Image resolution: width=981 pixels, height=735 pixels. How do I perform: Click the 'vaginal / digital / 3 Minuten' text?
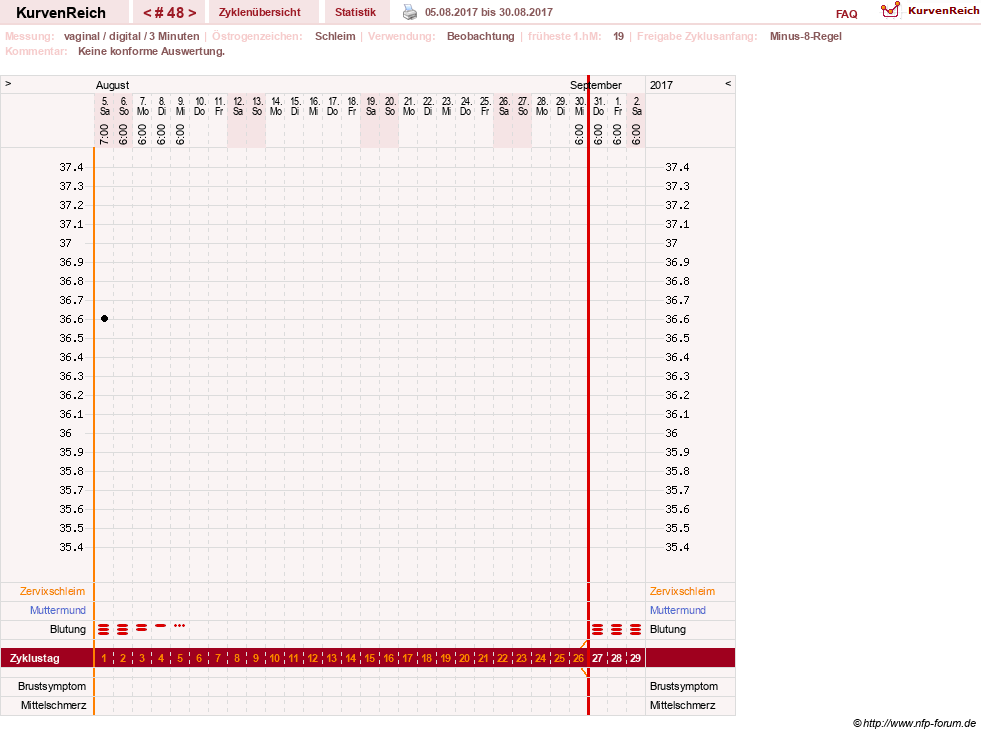tap(131, 36)
